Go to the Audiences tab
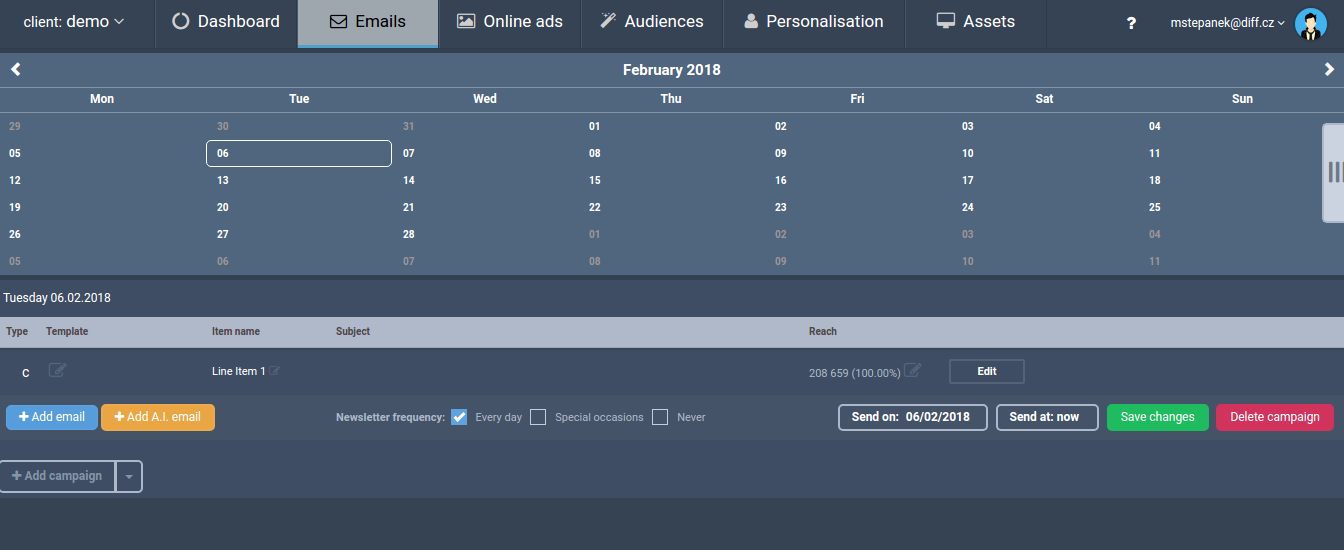Image resolution: width=1344 pixels, height=550 pixels. [x=652, y=23]
